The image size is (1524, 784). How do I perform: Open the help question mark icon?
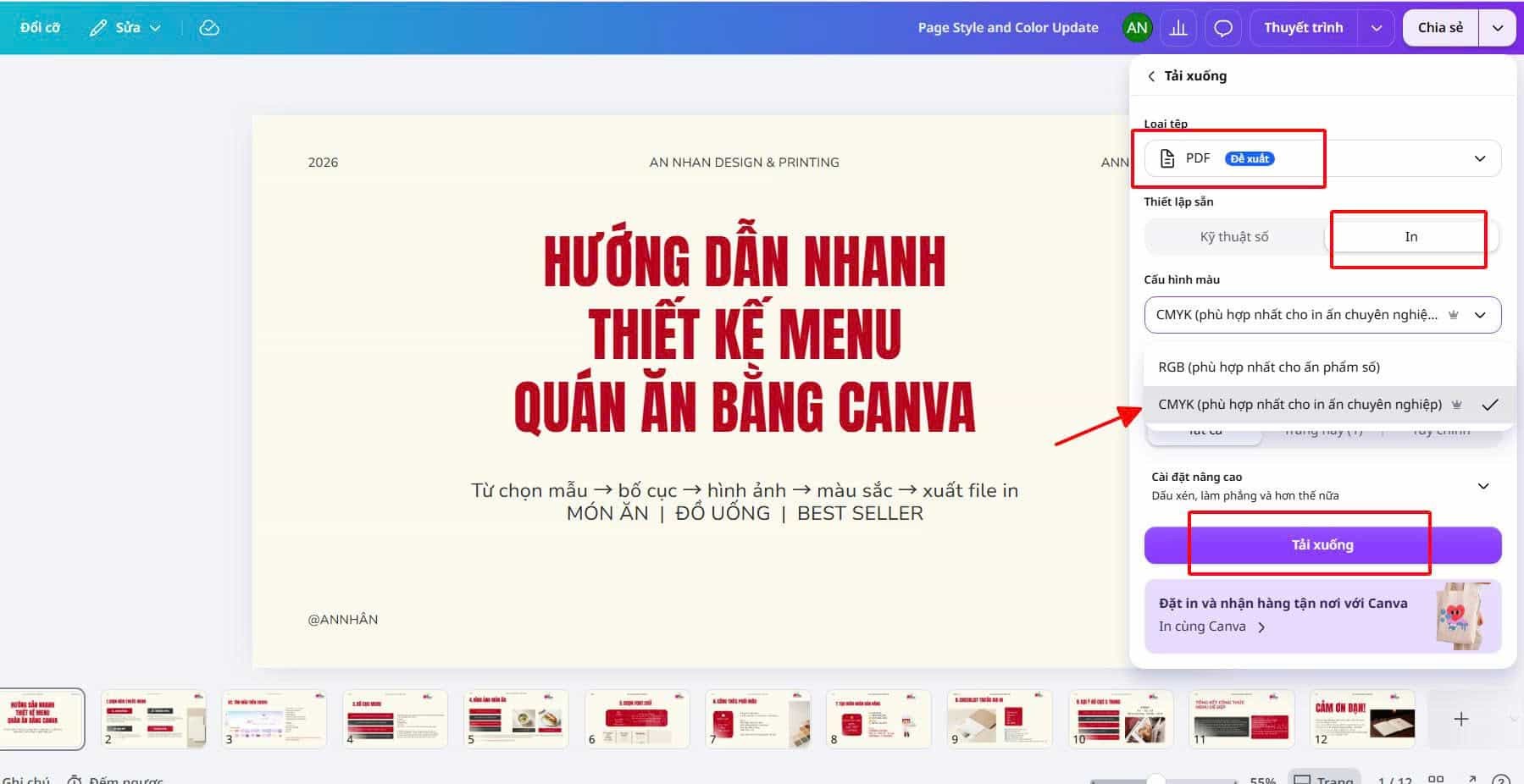pyautogui.click(x=1500, y=780)
